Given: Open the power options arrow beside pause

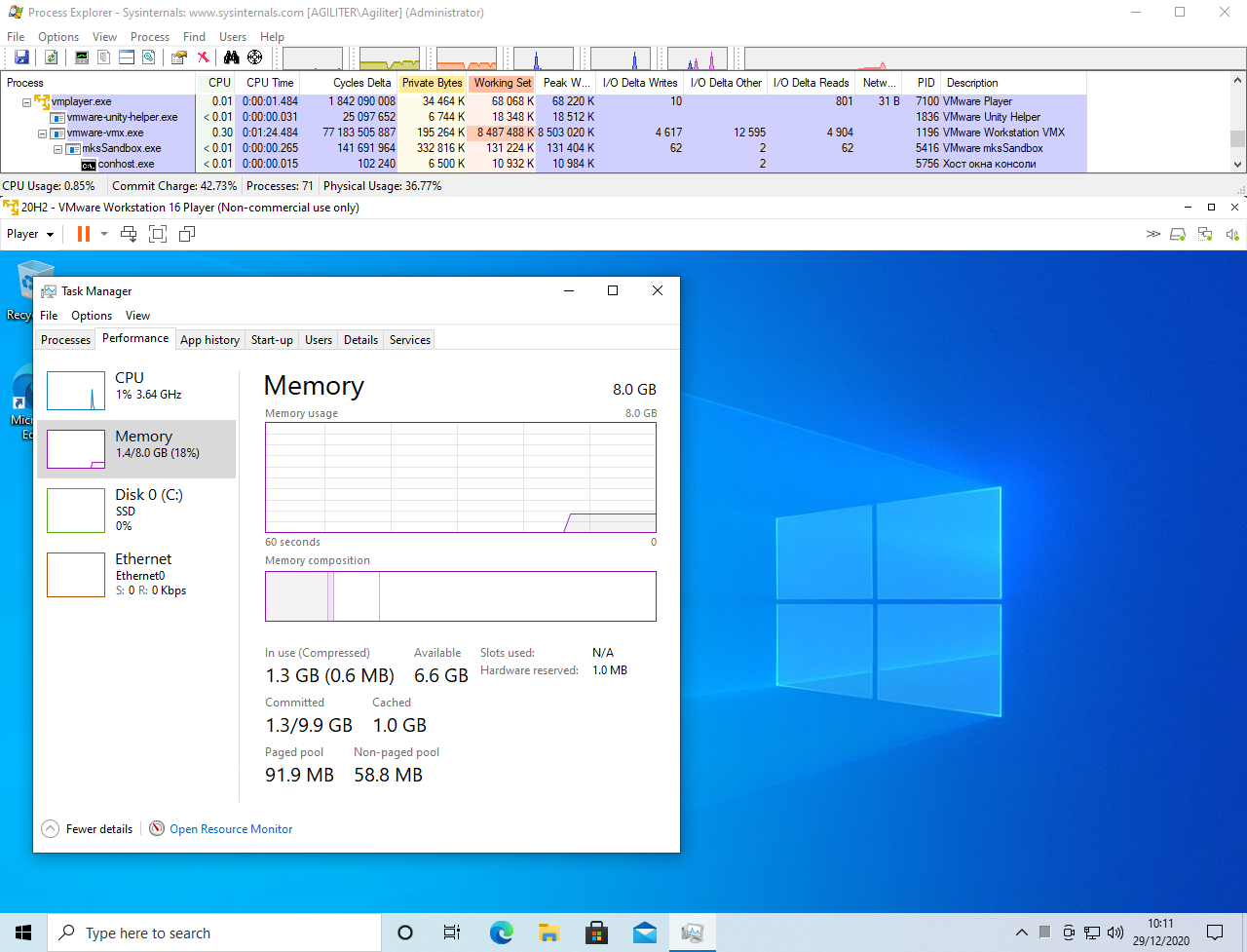Looking at the screenshot, I should pos(104,234).
